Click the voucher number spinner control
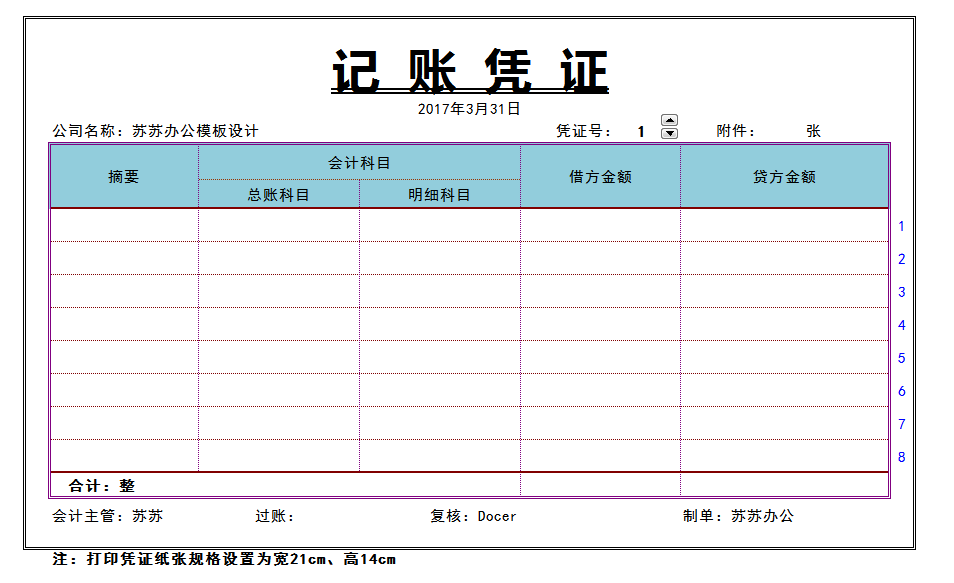Viewport: 954px width, 583px height. pyautogui.click(x=668, y=126)
